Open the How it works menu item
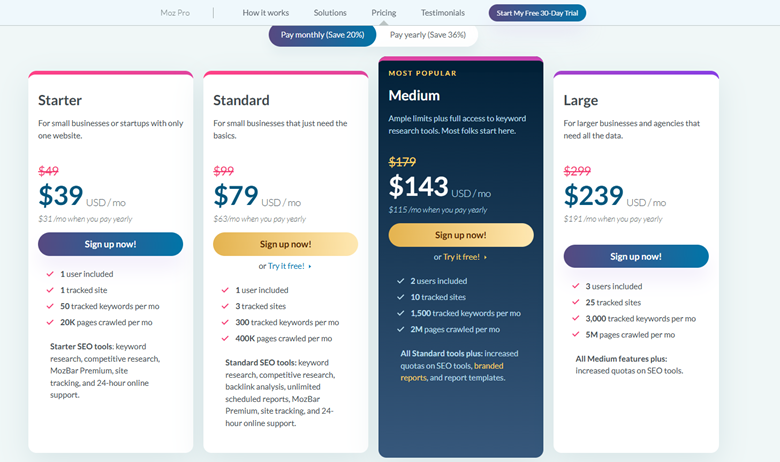 click(266, 13)
